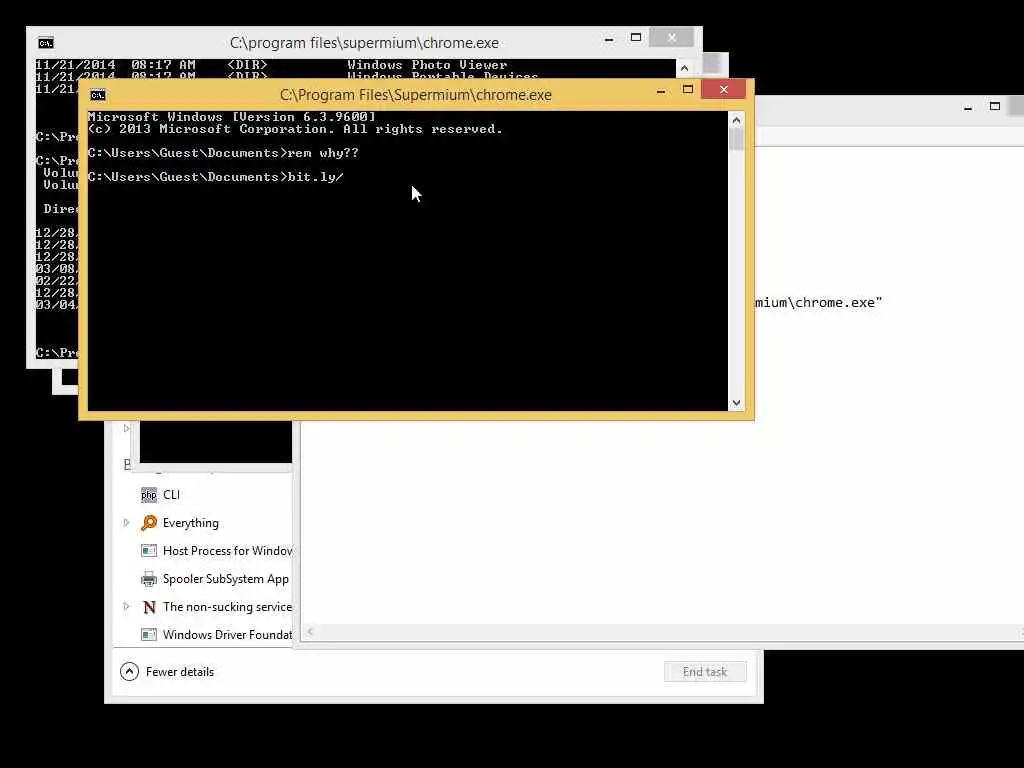This screenshot has height=768, width=1024.
Task: Select the Windows Driver Foundation row
Action: pyautogui.click(x=227, y=635)
